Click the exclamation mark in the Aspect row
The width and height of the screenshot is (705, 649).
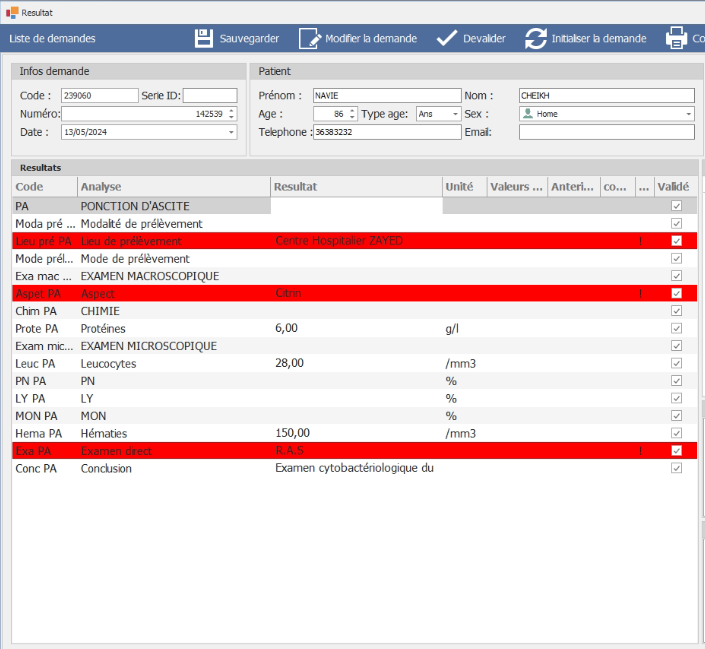click(x=641, y=293)
